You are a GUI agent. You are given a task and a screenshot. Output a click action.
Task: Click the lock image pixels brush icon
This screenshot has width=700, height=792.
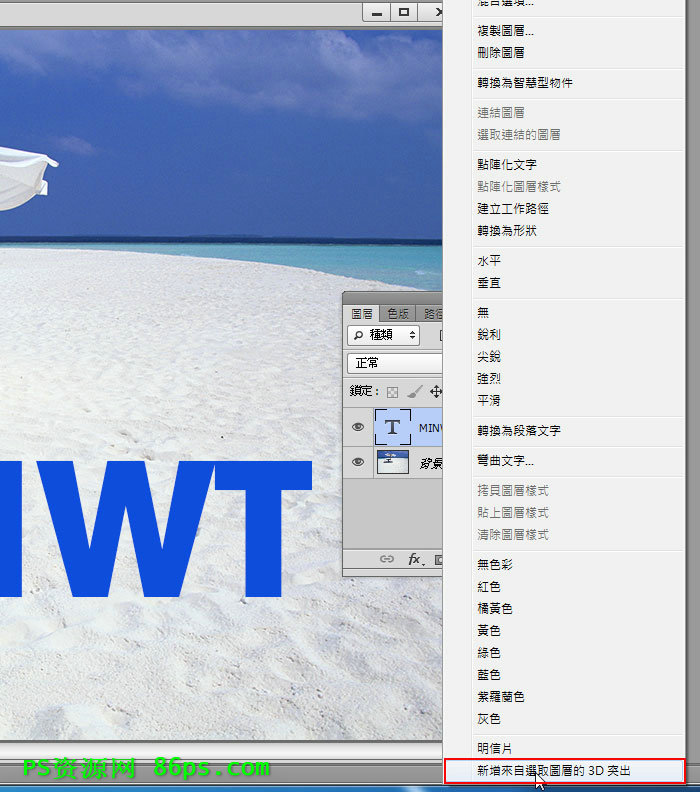[x=414, y=392]
